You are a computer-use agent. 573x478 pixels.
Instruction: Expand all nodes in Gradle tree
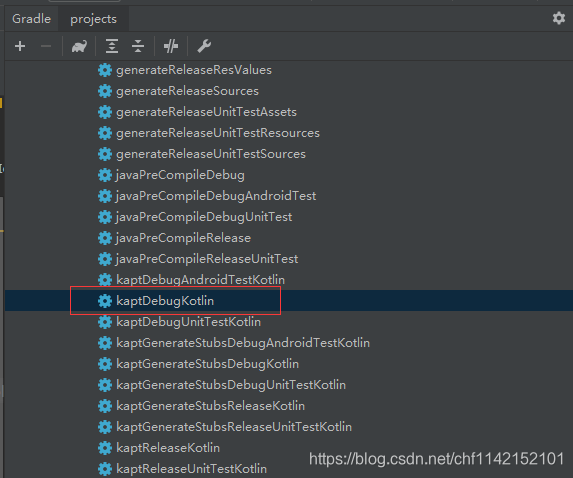coord(112,46)
